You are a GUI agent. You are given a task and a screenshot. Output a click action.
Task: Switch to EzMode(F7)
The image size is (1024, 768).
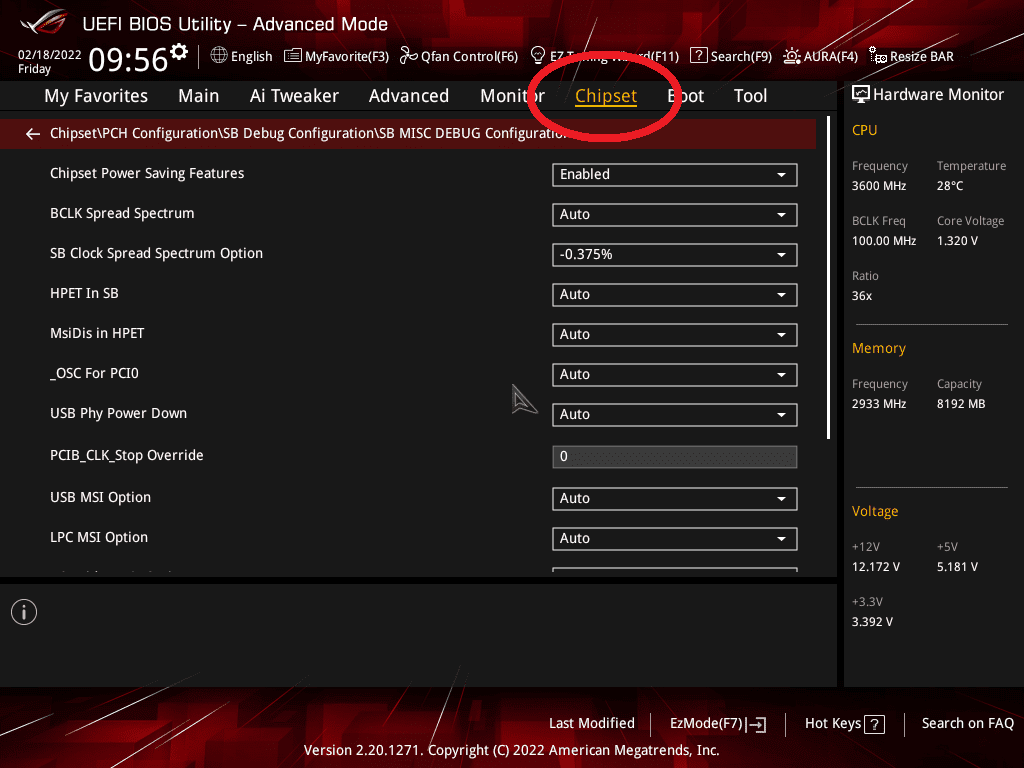point(718,724)
